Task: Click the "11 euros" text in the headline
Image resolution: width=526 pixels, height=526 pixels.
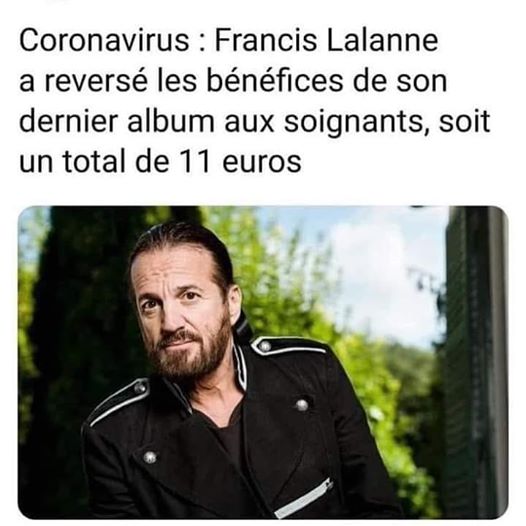Action: pyautogui.click(x=240, y=162)
